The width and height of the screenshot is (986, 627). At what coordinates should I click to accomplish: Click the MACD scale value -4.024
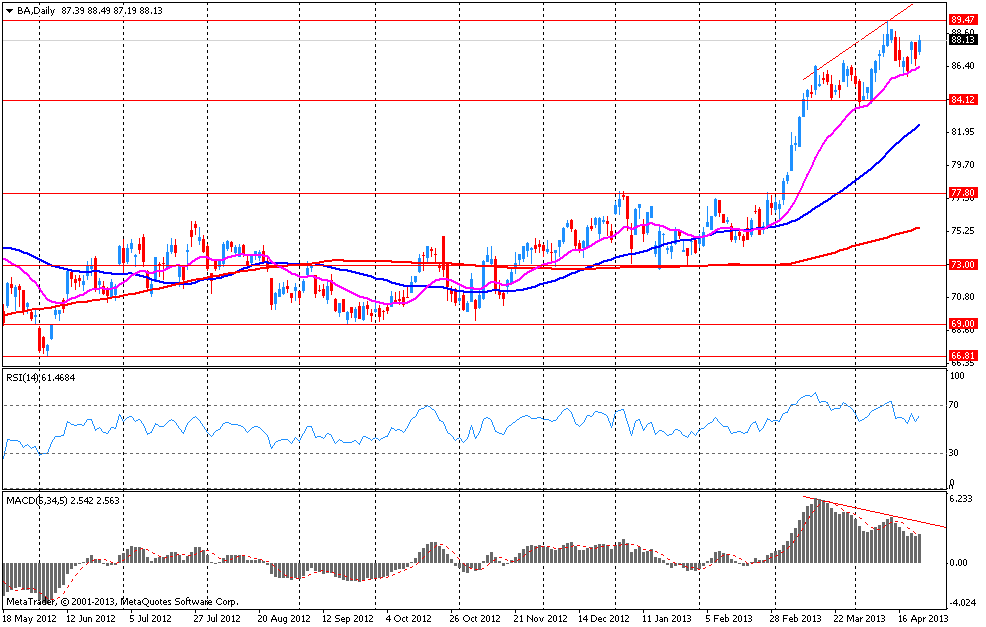pyautogui.click(x=961, y=603)
